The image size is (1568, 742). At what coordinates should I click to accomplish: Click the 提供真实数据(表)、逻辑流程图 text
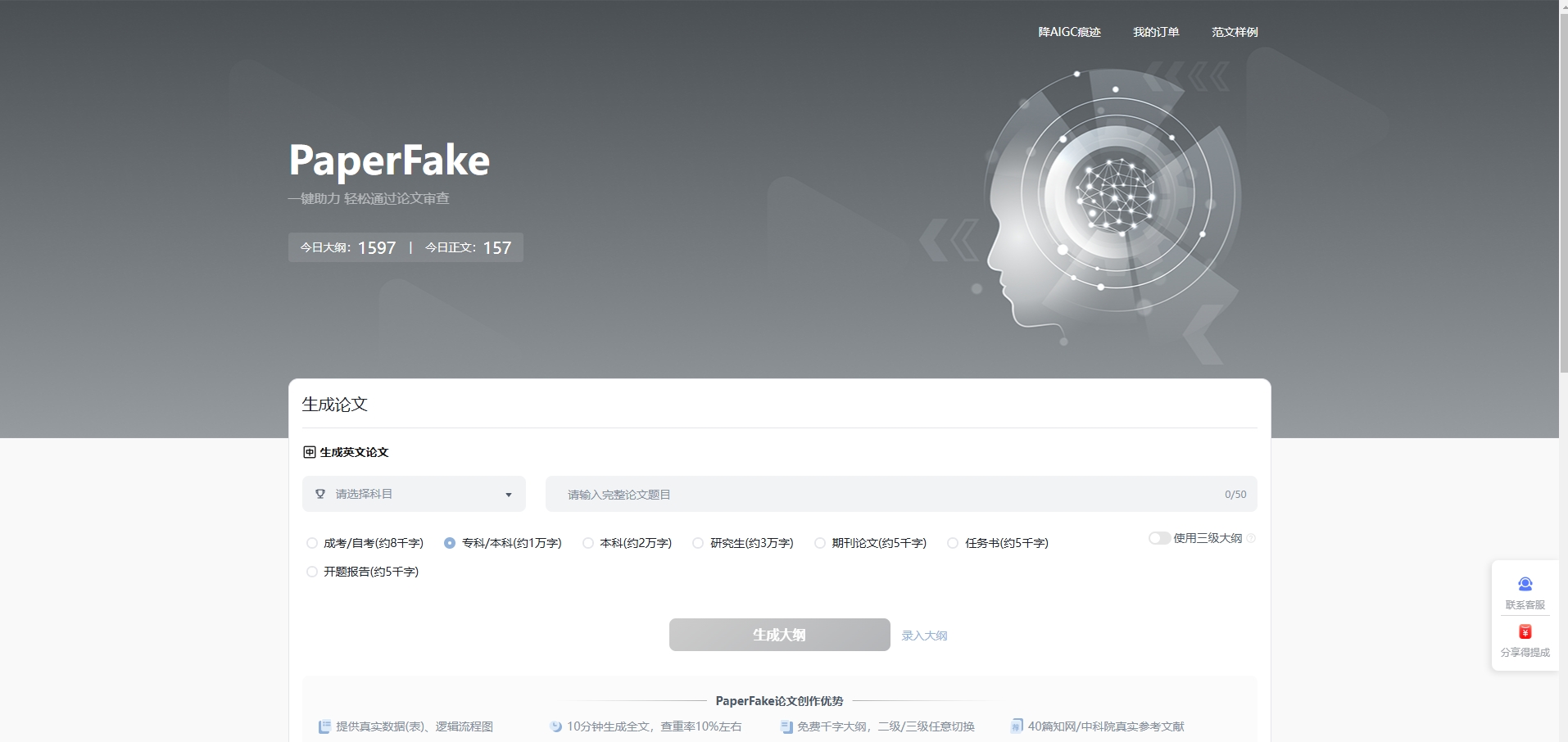pyautogui.click(x=415, y=726)
